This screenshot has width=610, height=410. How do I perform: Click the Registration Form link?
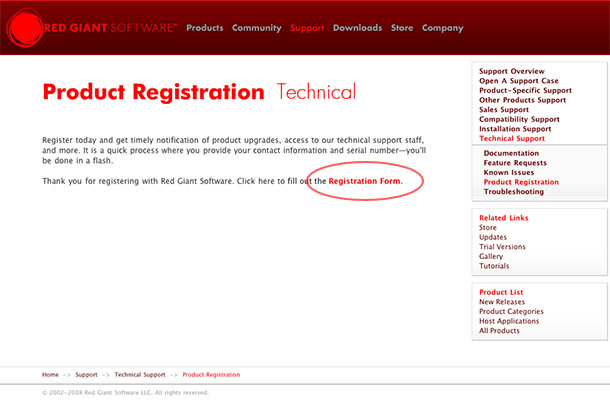(365, 181)
